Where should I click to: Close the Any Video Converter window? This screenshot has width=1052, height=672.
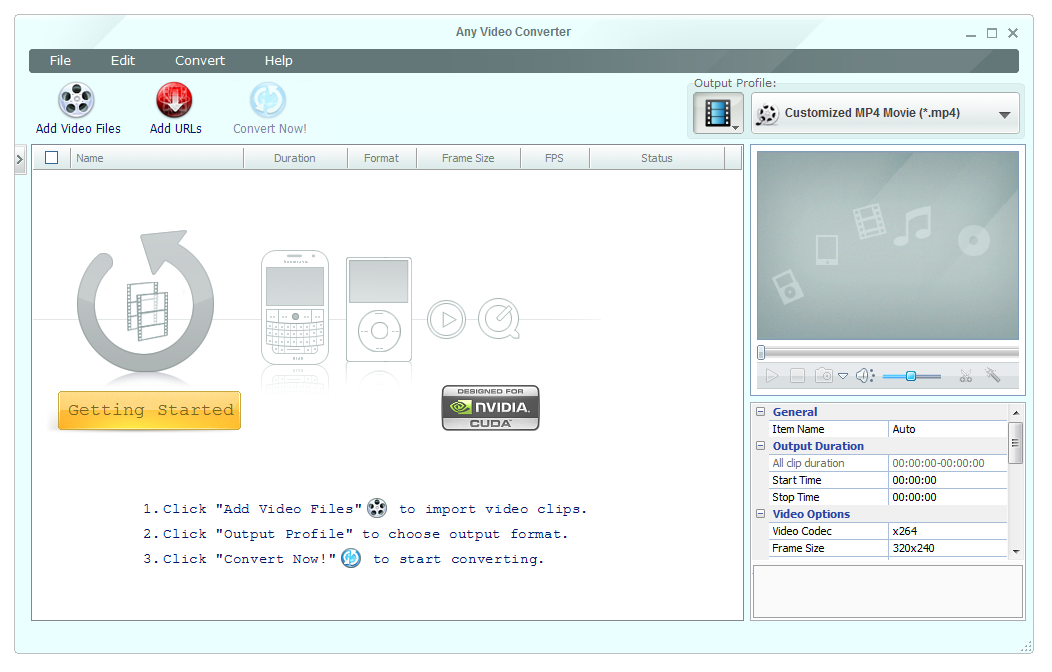pyautogui.click(x=1013, y=33)
